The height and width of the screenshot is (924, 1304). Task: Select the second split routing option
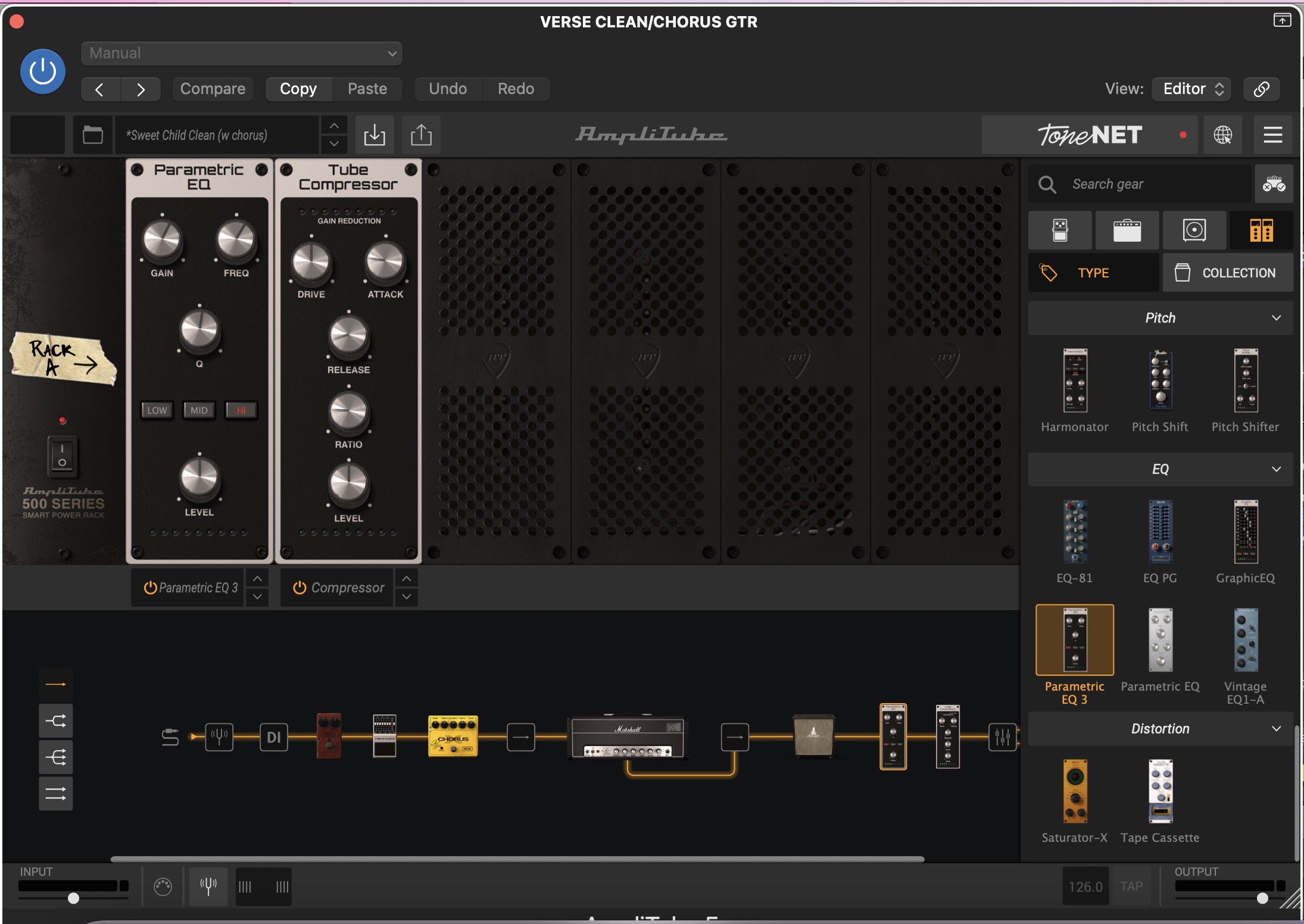point(56,721)
